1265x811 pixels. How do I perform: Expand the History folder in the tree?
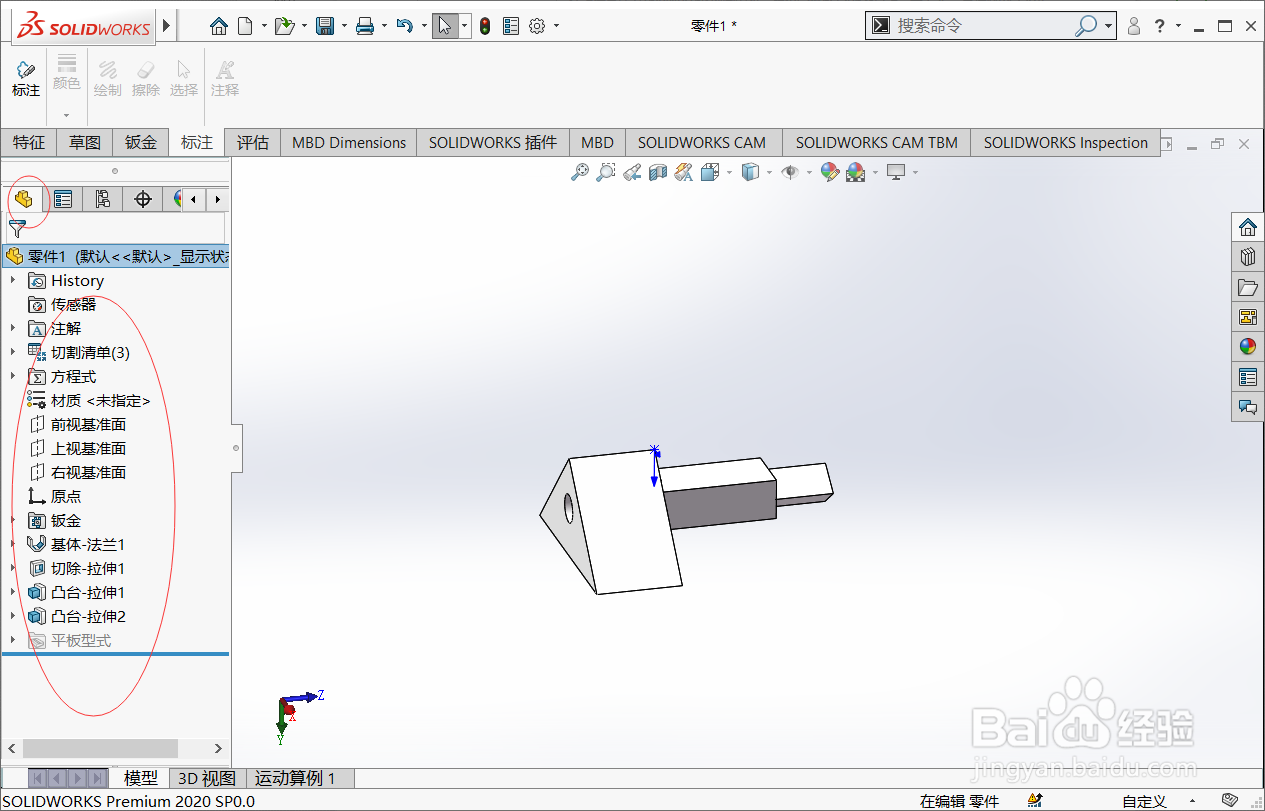click(x=13, y=280)
